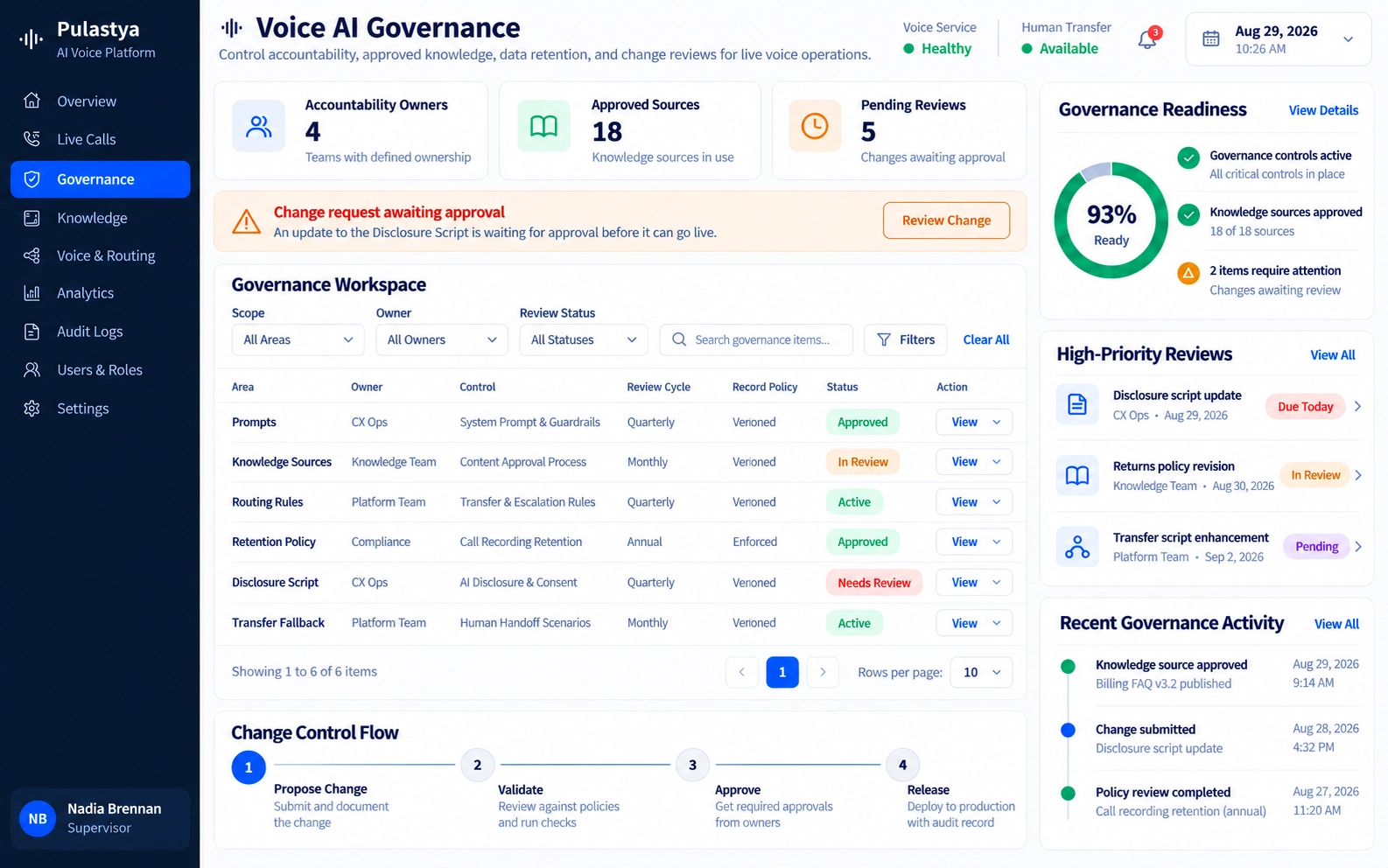Click the Review Change button
The width and height of the screenshot is (1388, 868).
pyautogui.click(x=946, y=220)
